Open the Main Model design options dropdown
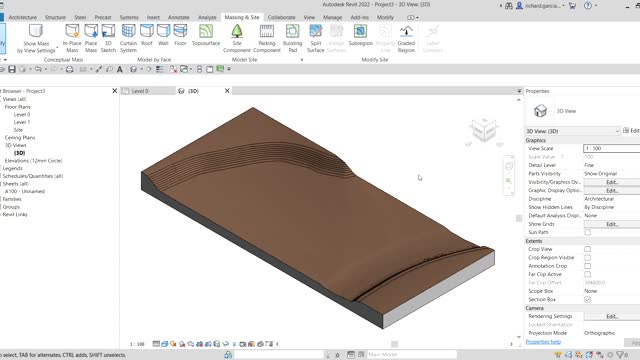This screenshot has height=360, width=640. point(412,355)
